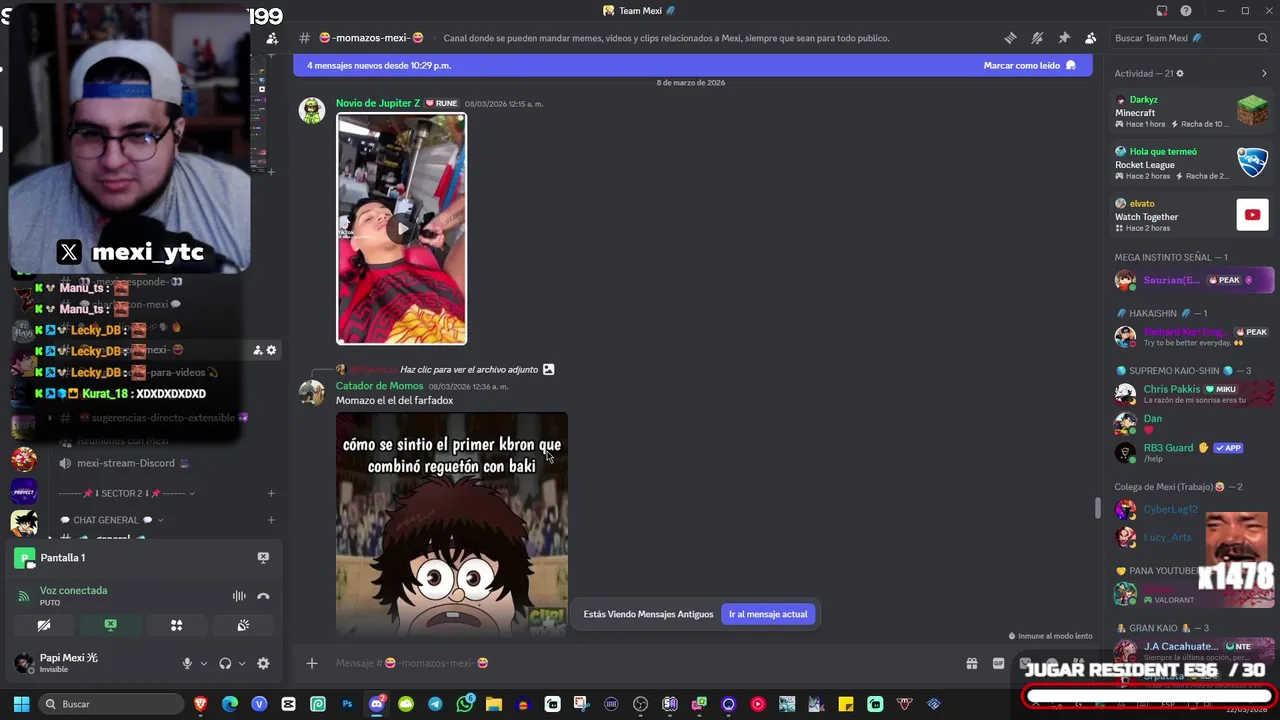The image size is (1280, 720).
Task: Open soundboard icon in voice panel
Action: [242, 625]
